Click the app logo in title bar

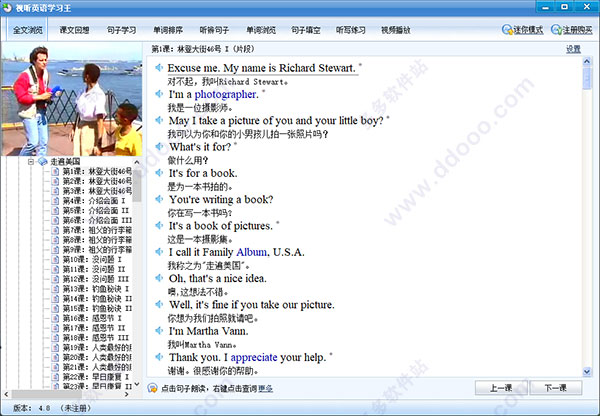click(x=7, y=7)
